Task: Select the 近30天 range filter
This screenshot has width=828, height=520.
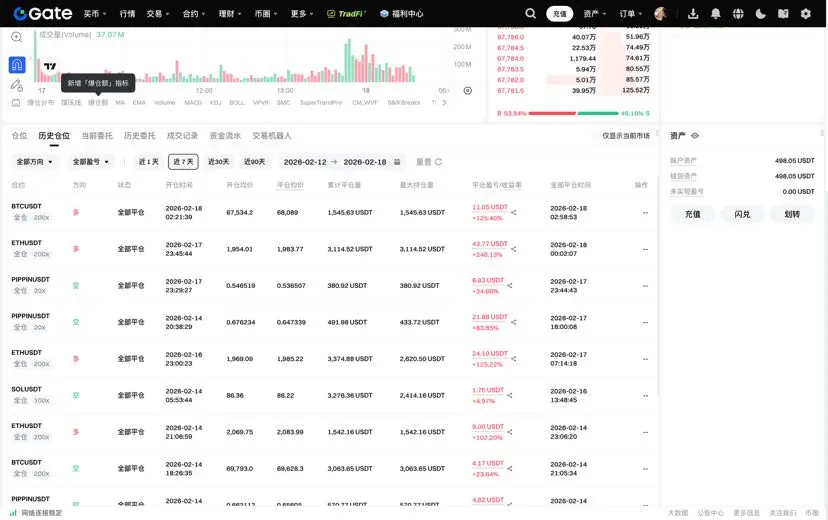Action: (219, 162)
